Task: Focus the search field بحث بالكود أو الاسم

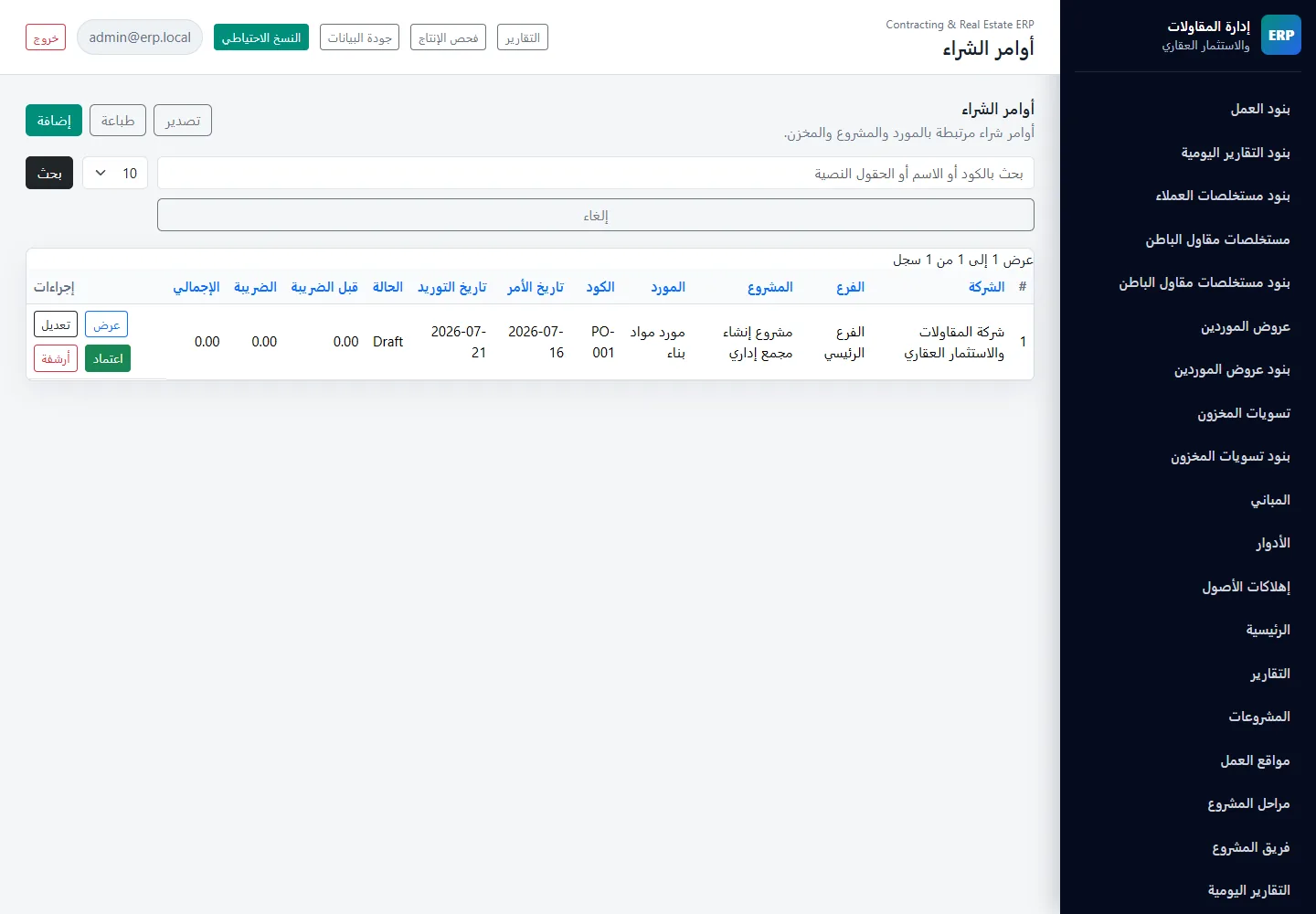Action: click(596, 173)
